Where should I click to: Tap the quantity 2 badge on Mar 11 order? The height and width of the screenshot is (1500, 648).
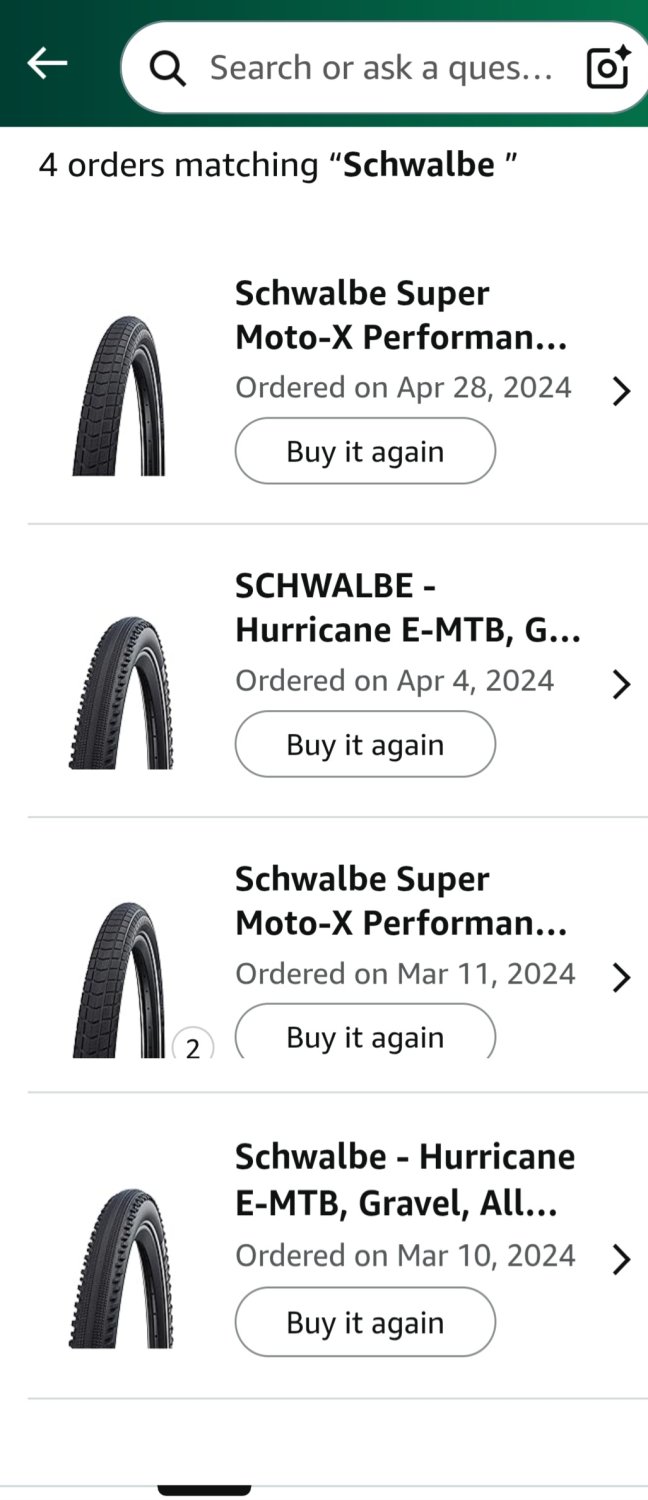(193, 1048)
